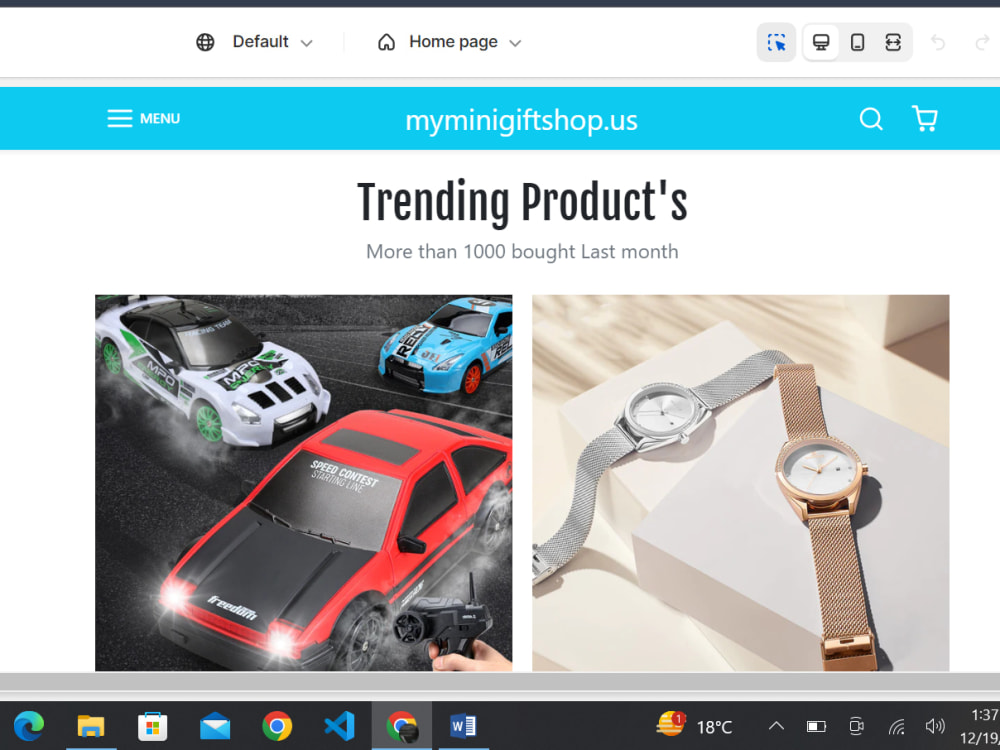Click the redo arrow icon

(982, 43)
